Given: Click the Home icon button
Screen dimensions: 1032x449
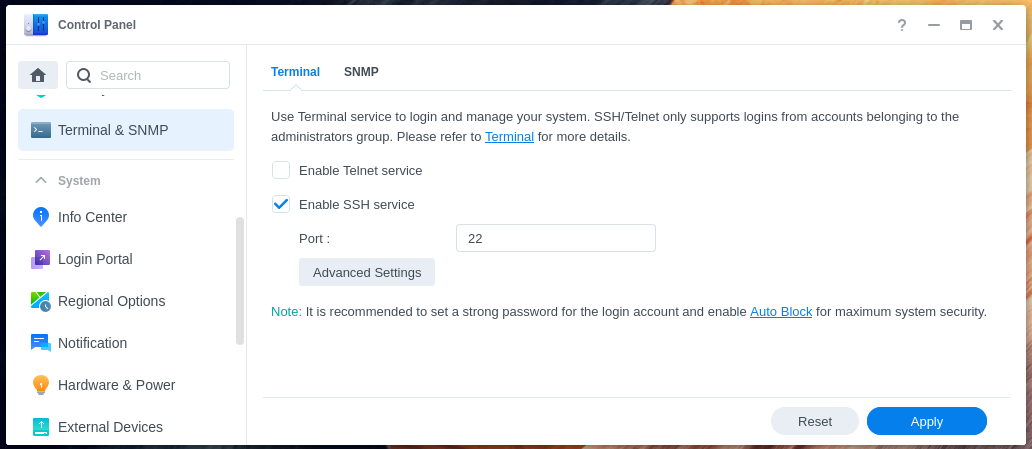Looking at the screenshot, I should click(38, 75).
